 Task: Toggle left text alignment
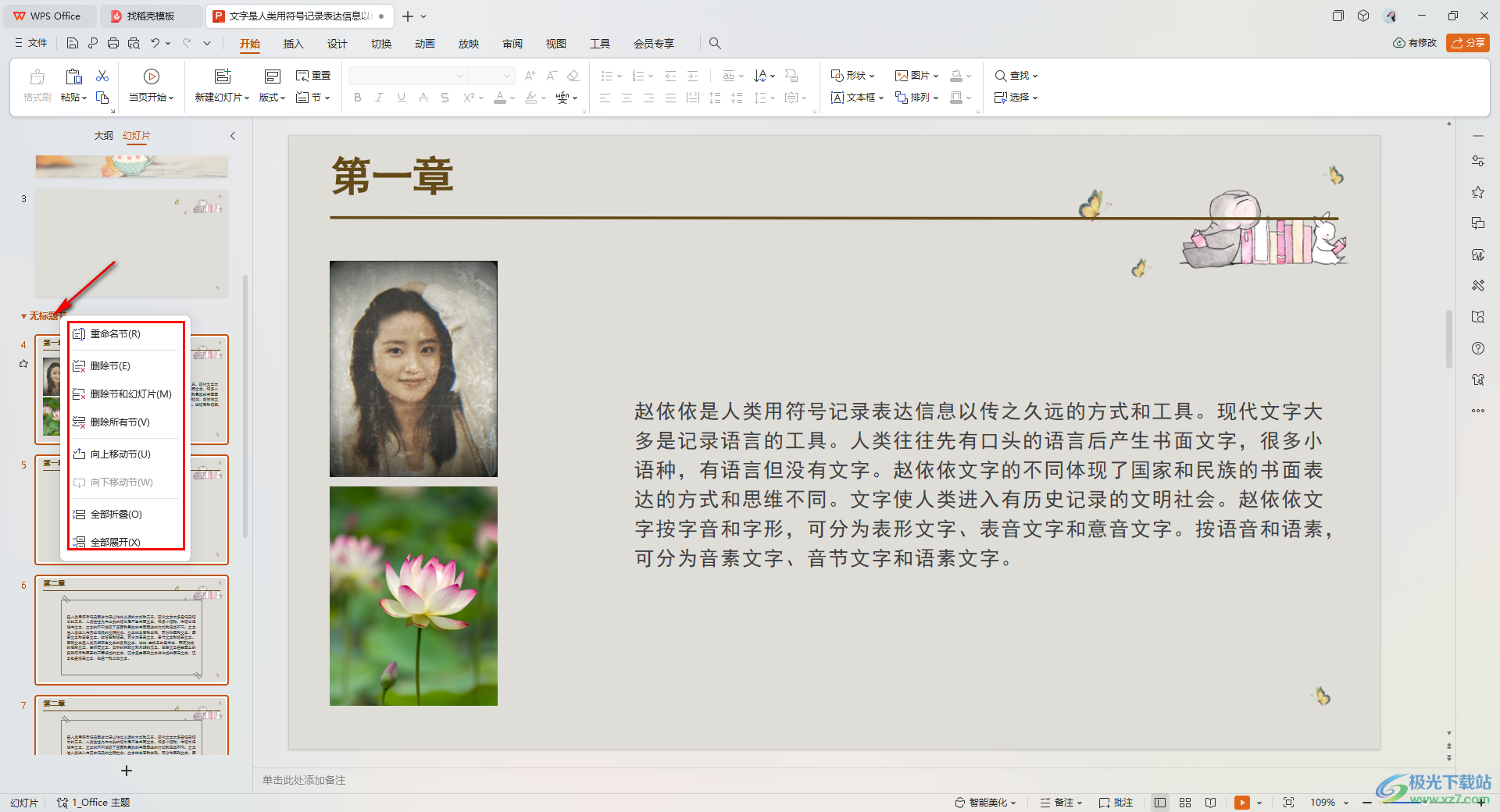pos(605,98)
